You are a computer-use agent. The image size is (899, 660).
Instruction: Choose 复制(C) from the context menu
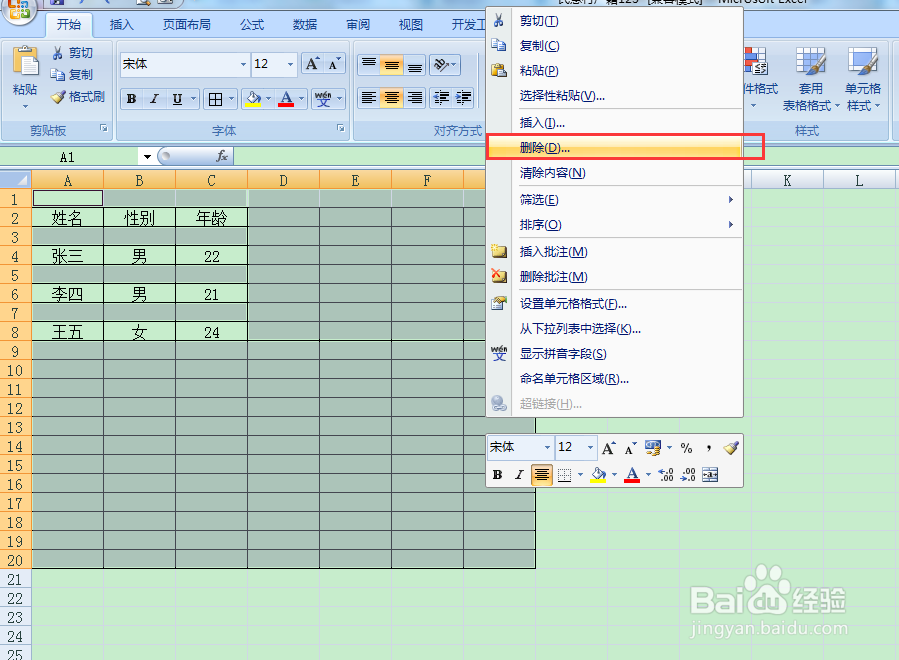pyautogui.click(x=615, y=46)
